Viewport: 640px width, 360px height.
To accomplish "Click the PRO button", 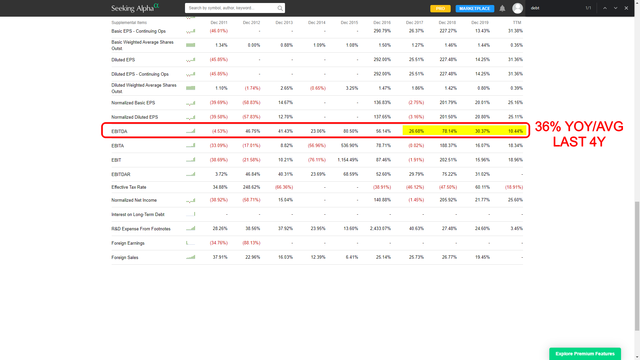I will point(440,8).
